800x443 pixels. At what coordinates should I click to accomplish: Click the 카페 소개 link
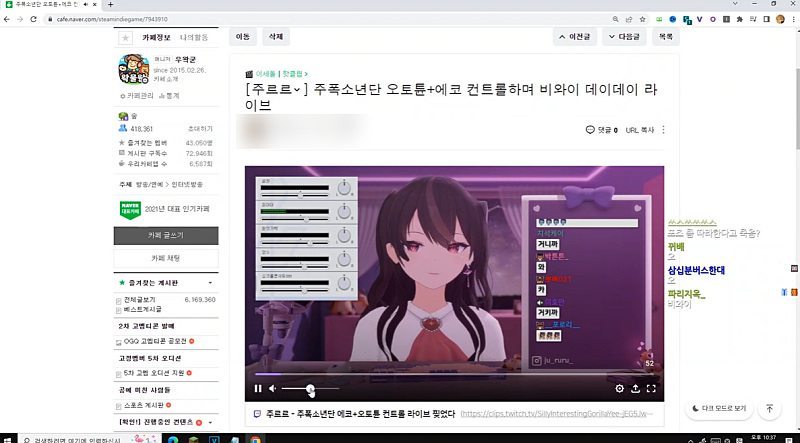(164, 80)
